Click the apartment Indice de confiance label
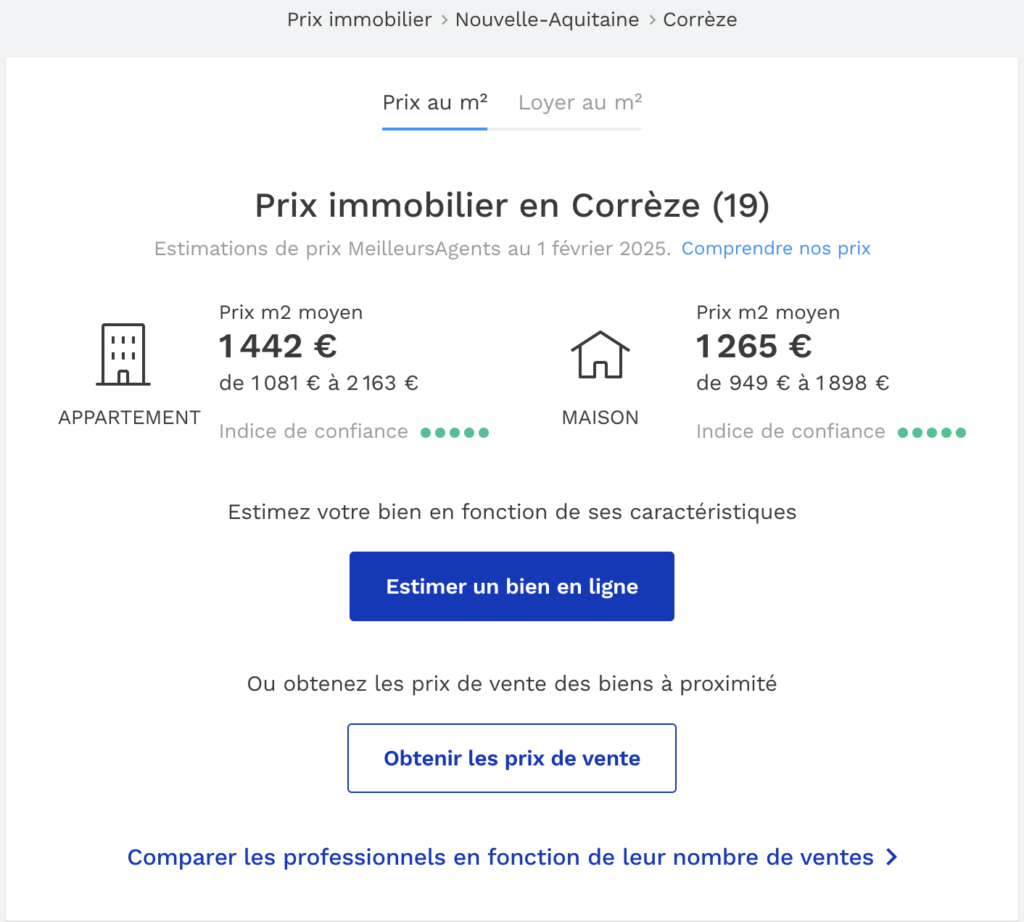The width and height of the screenshot is (1024, 922). [x=313, y=432]
